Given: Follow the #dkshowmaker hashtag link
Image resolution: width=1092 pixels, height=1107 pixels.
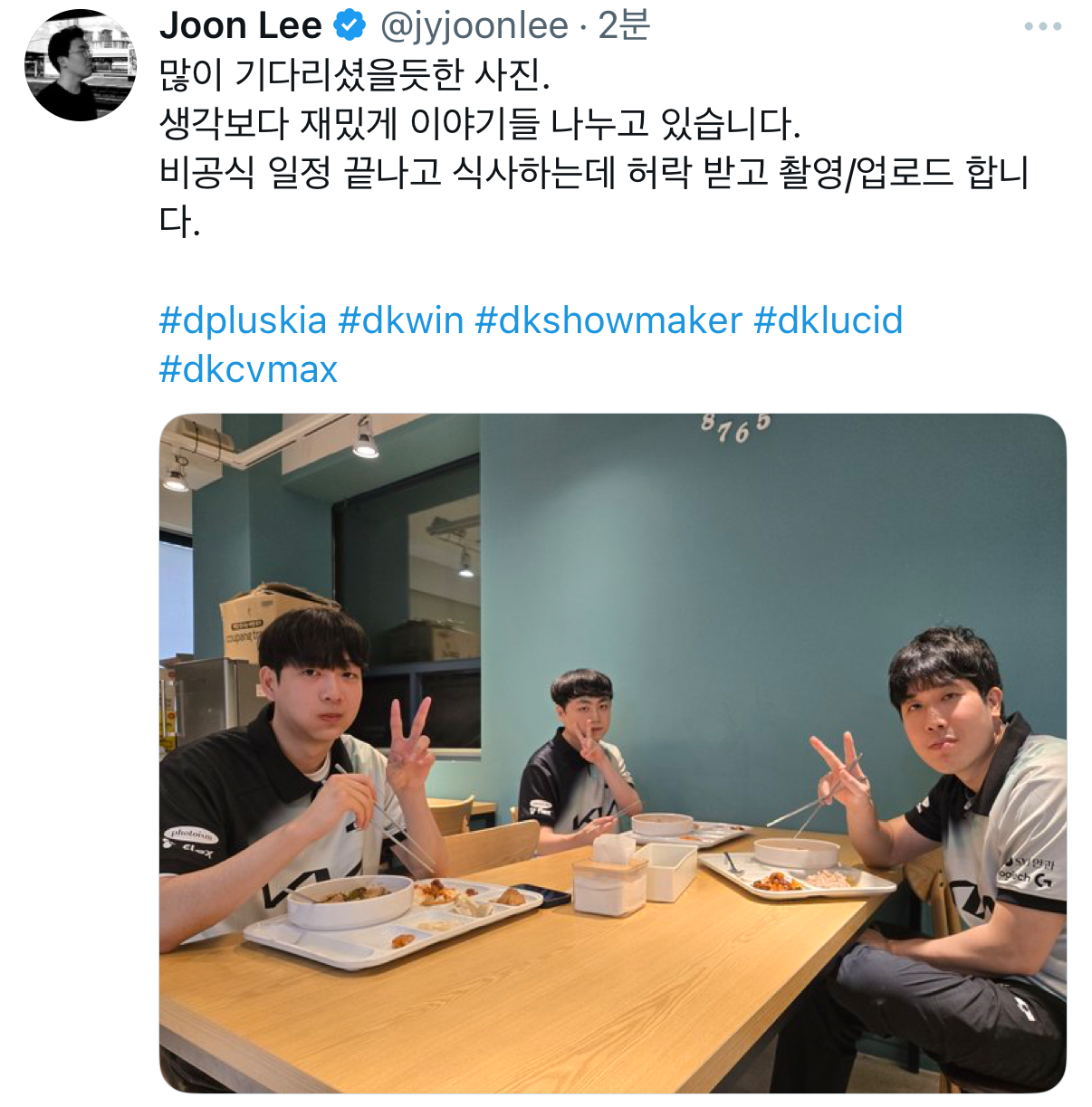Looking at the screenshot, I should pos(608,320).
